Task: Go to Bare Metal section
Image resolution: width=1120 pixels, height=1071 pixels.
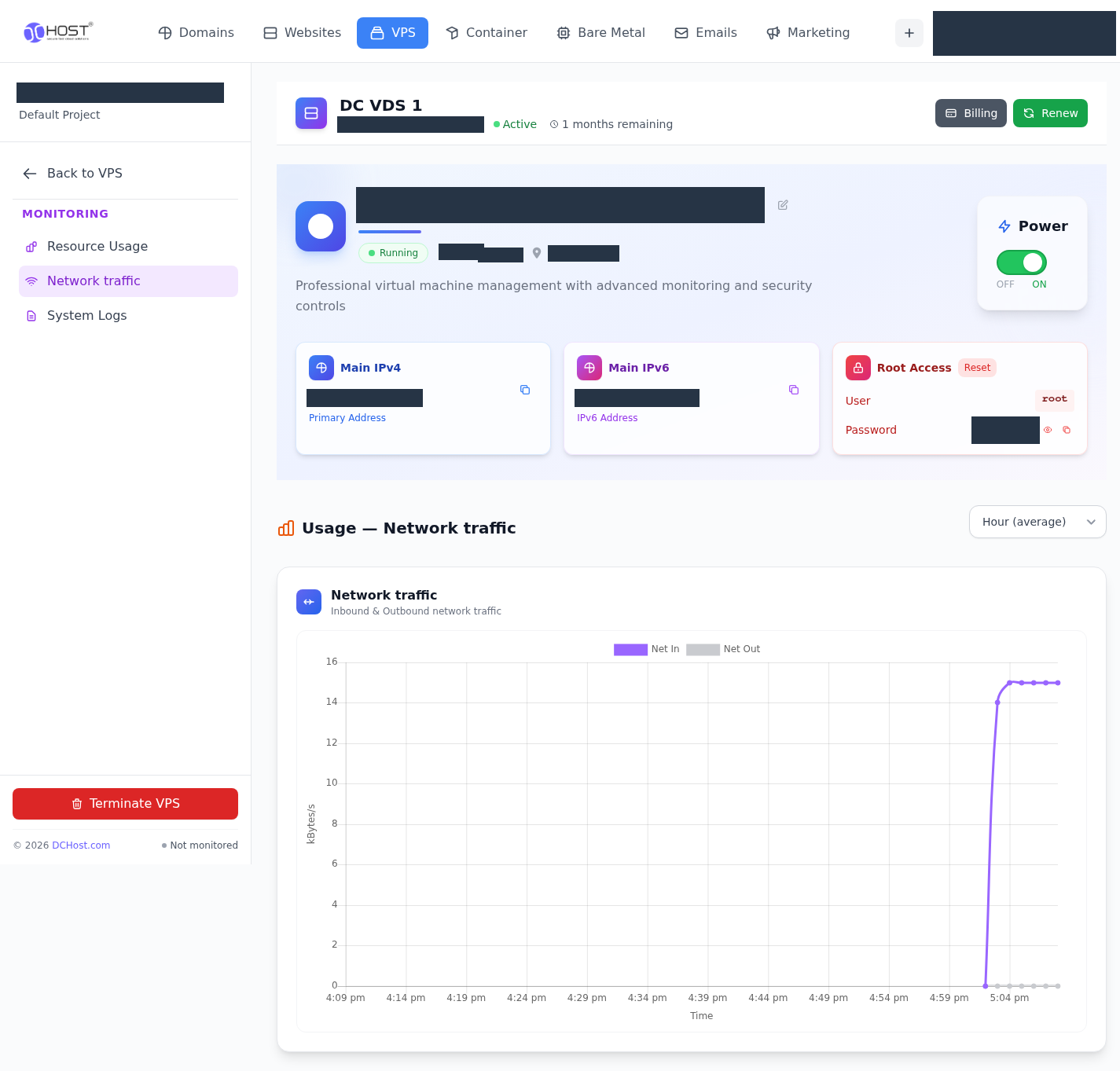Action: coord(600,33)
